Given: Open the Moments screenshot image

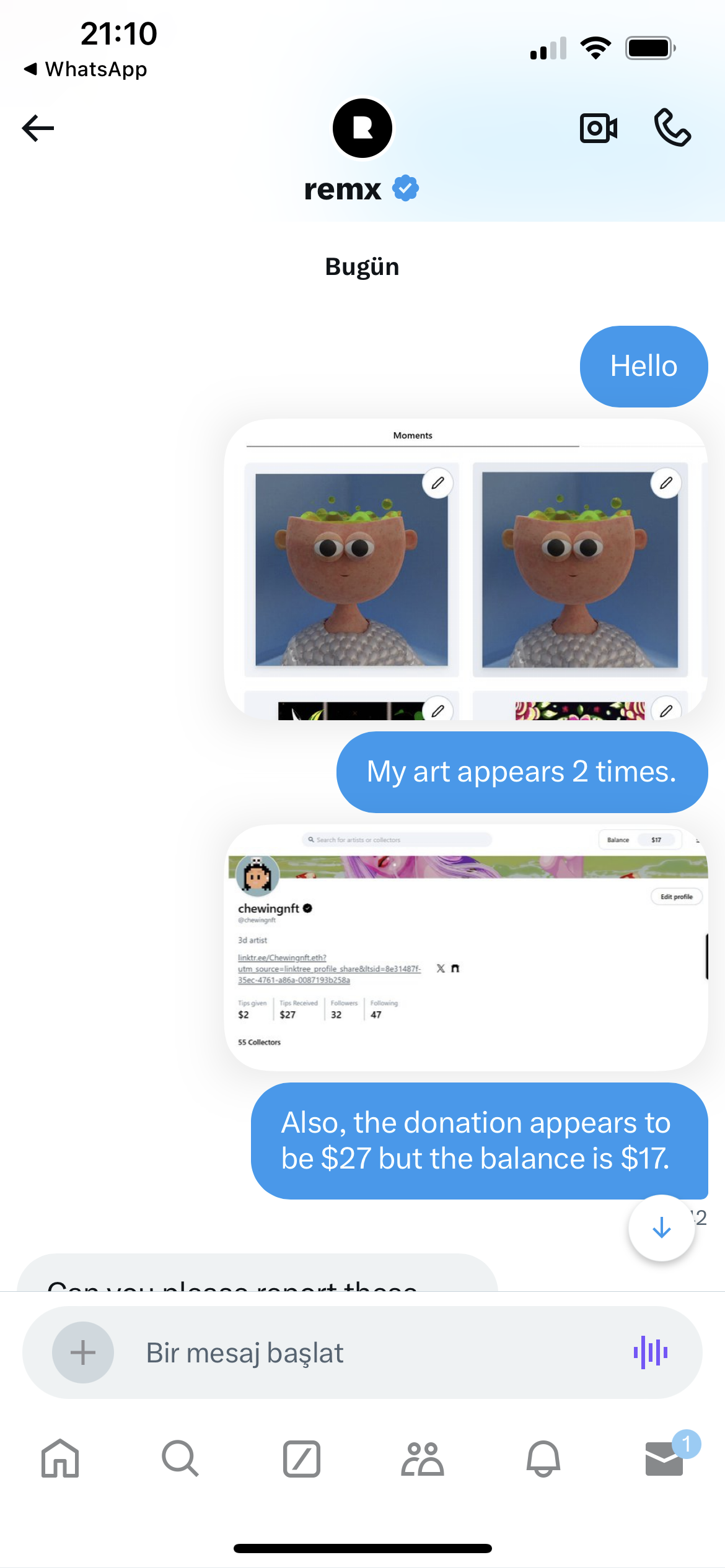Looking at the screenshot, I should point(466,569).
